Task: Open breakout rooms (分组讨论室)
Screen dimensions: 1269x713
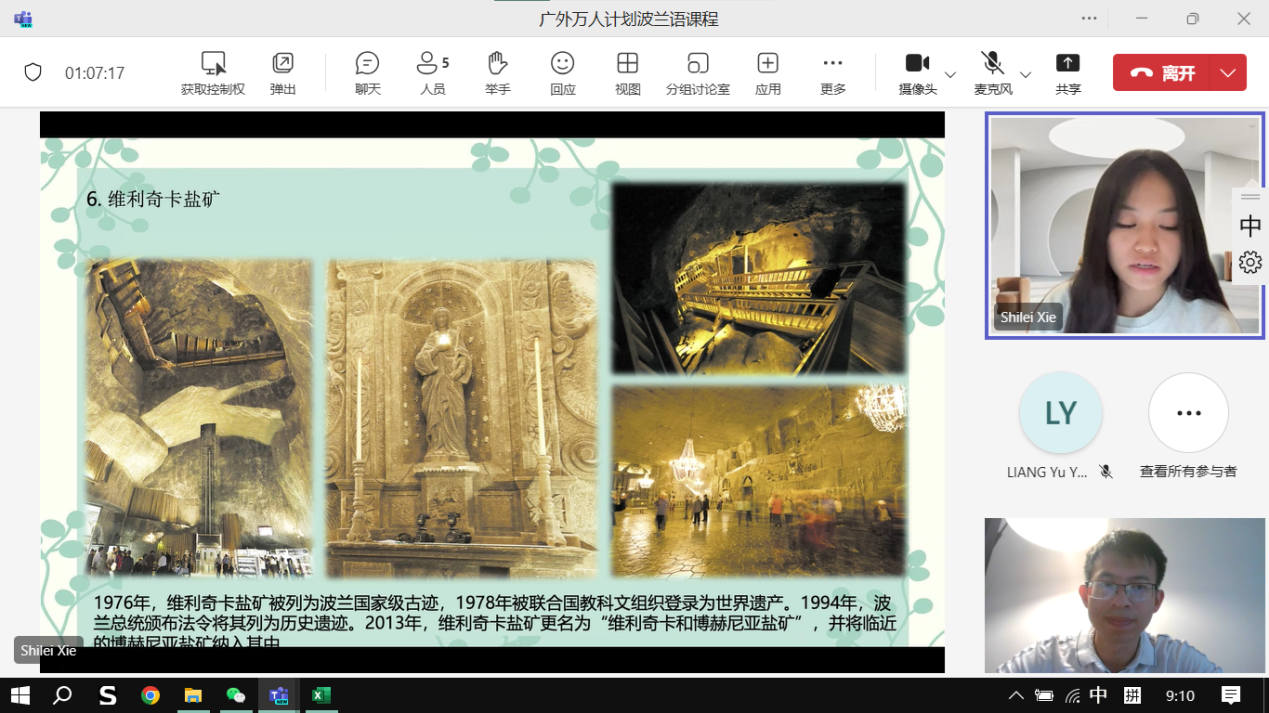Action: point(697,73)
